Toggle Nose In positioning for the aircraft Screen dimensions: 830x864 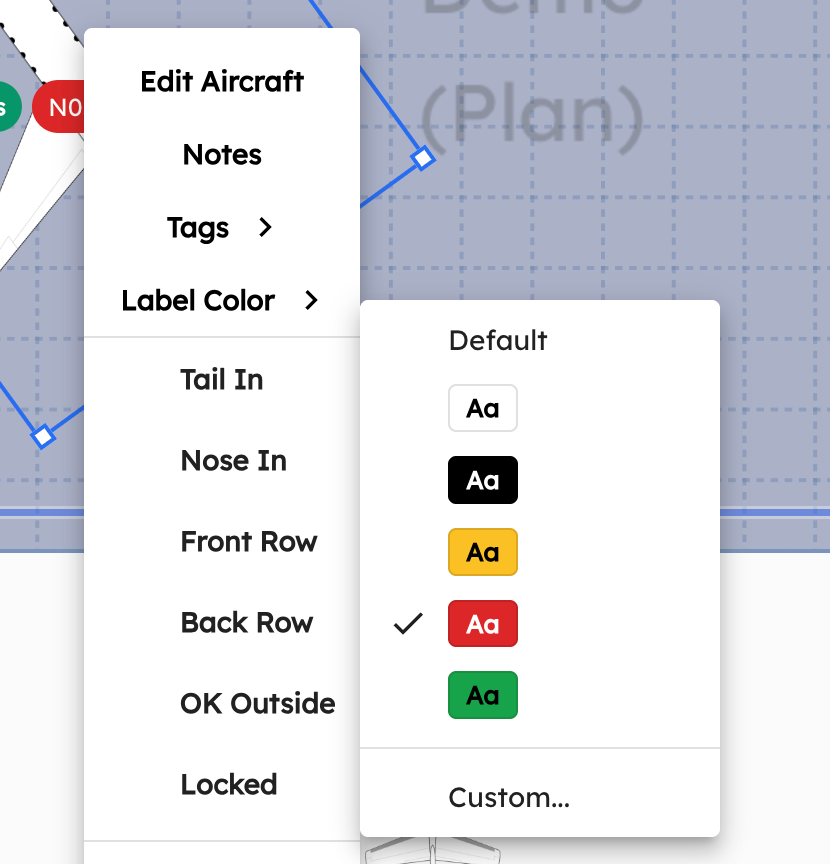pyautogui.click(x=233, y=460)
